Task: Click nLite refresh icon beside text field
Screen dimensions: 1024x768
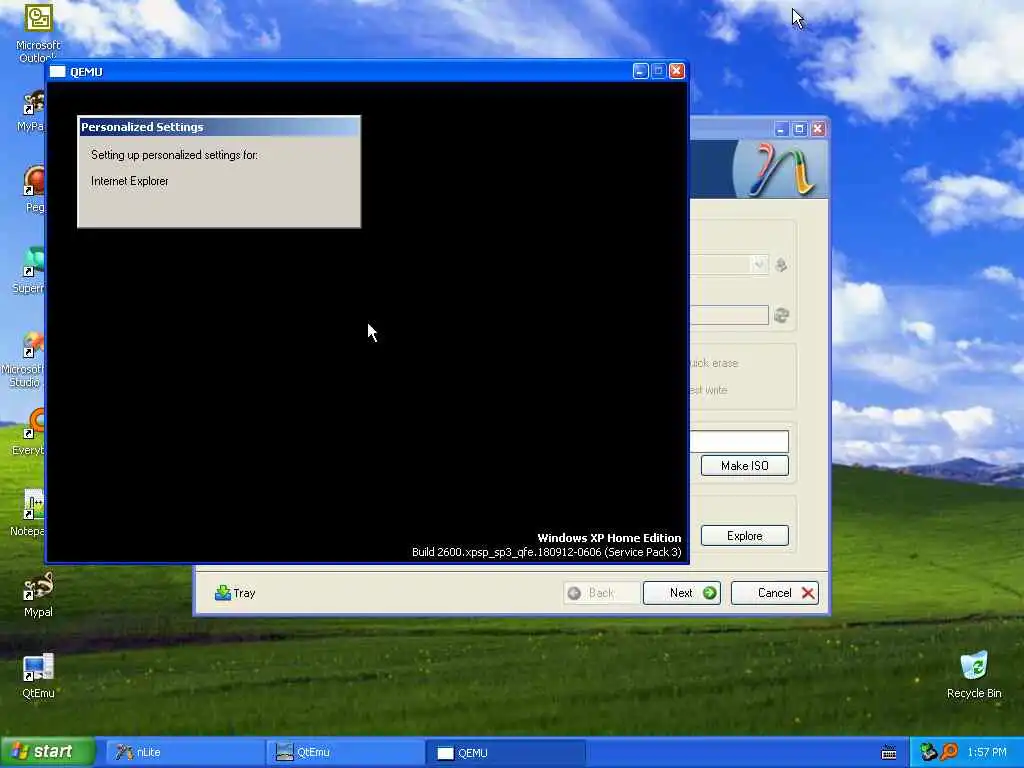Action: point(781,315)
